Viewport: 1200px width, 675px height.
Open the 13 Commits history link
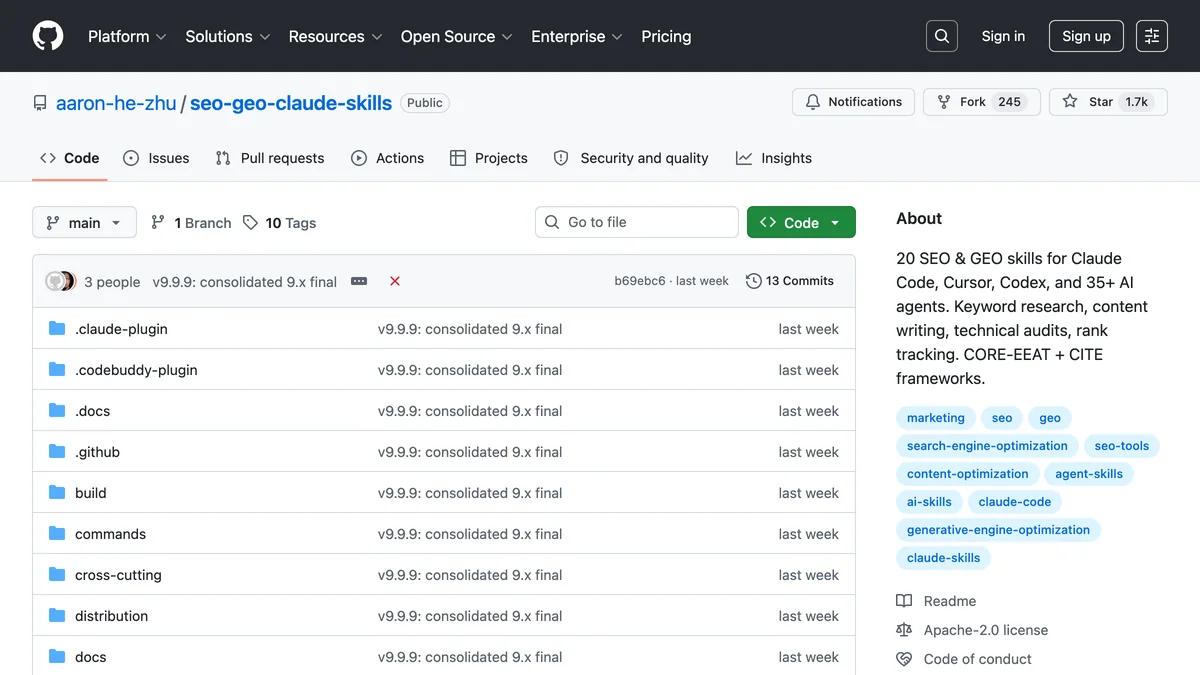[790, 281]
